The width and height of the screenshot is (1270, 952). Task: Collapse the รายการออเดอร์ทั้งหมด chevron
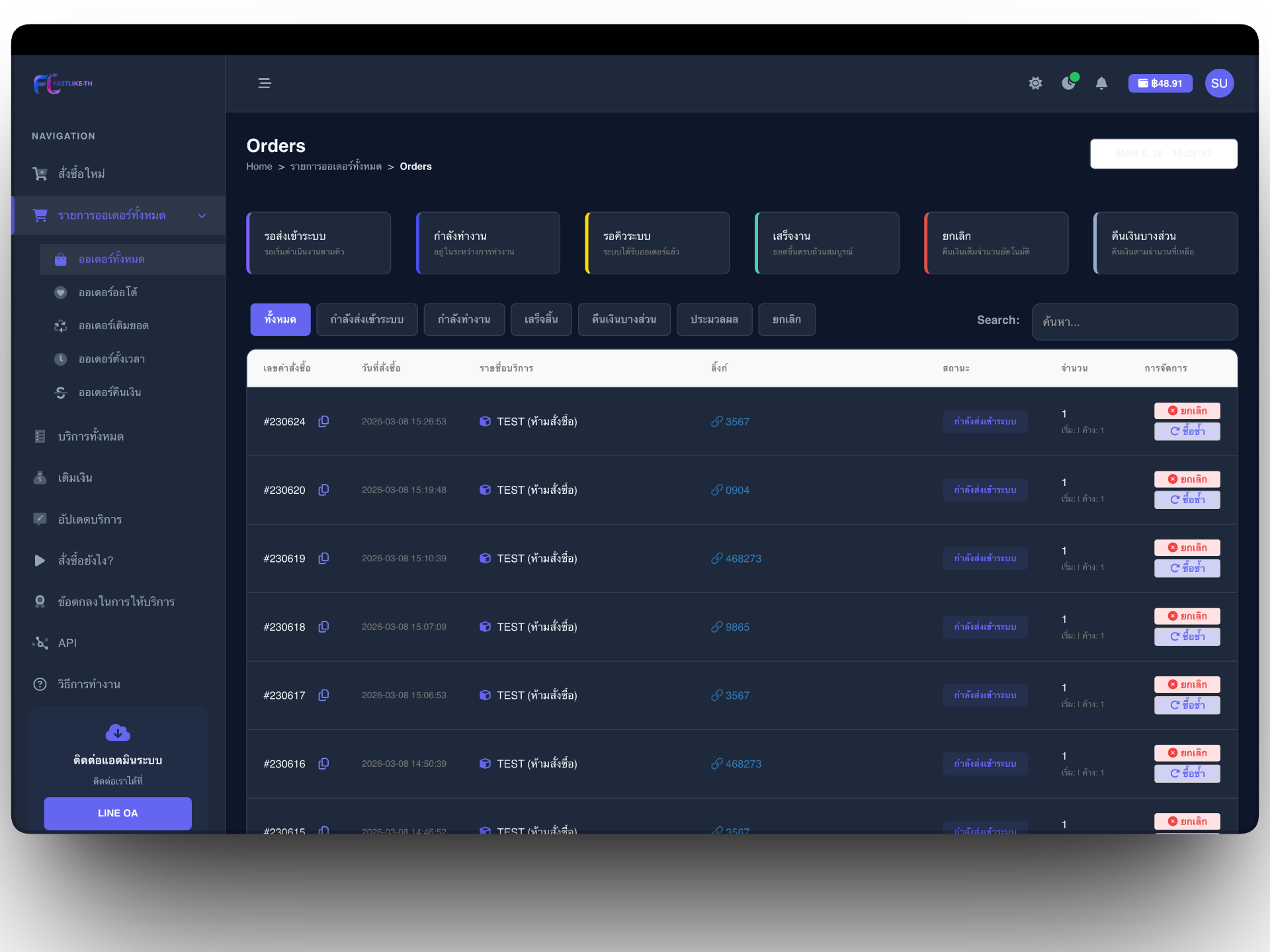(202, 216)
